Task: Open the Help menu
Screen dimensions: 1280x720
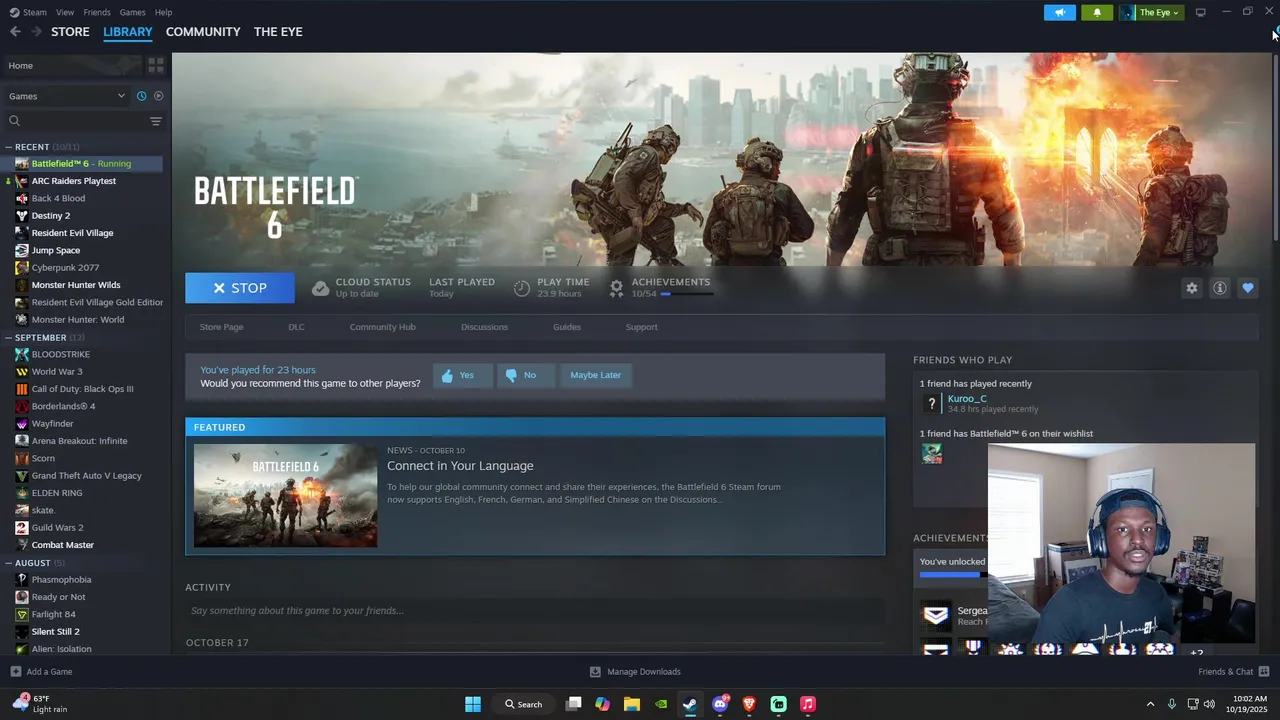Action: tap(164, 12)
